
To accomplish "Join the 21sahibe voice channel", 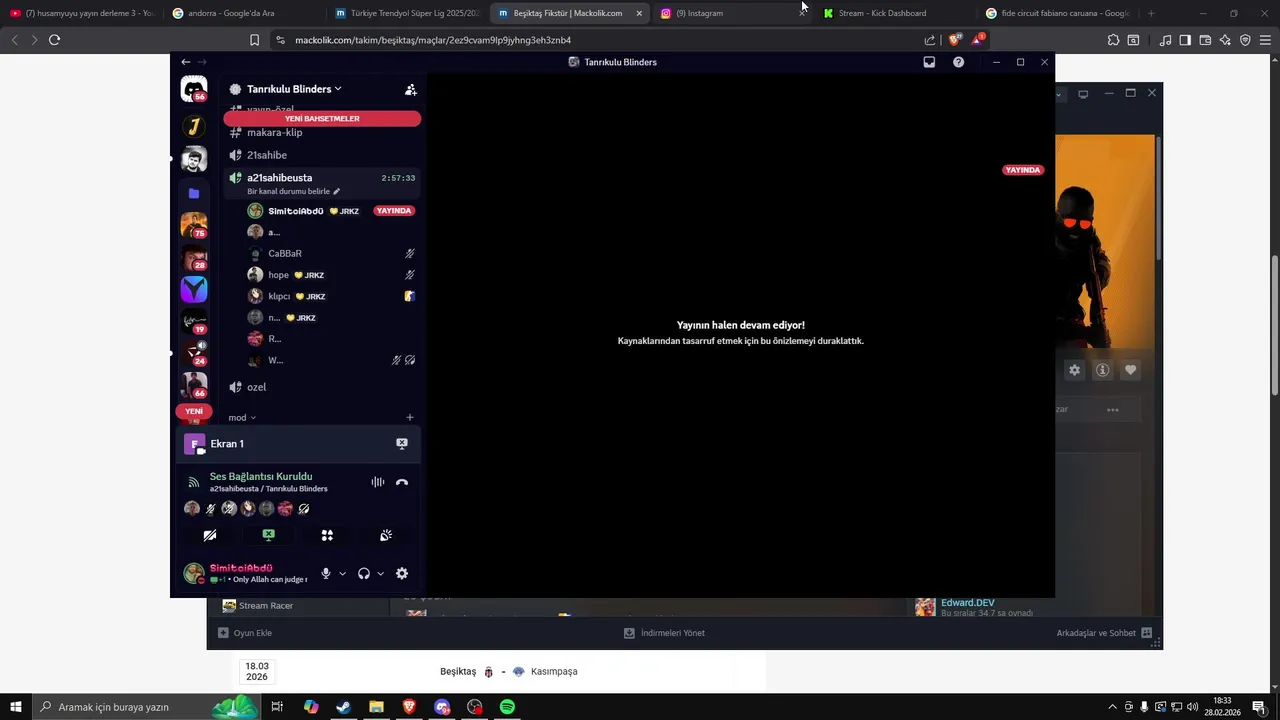I will click(x=322, y=155).
